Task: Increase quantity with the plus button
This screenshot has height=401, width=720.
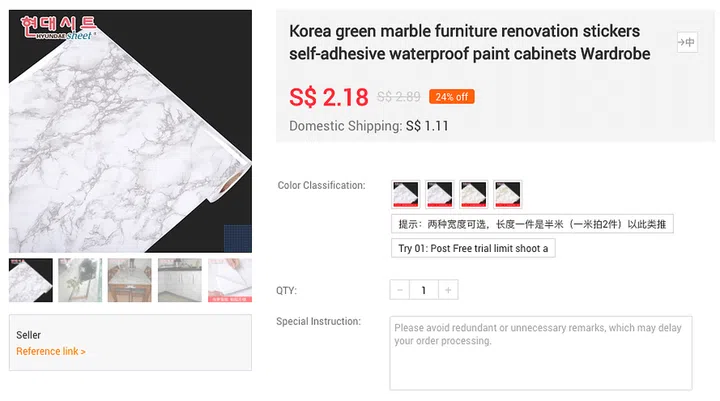Action: point(449,290)
